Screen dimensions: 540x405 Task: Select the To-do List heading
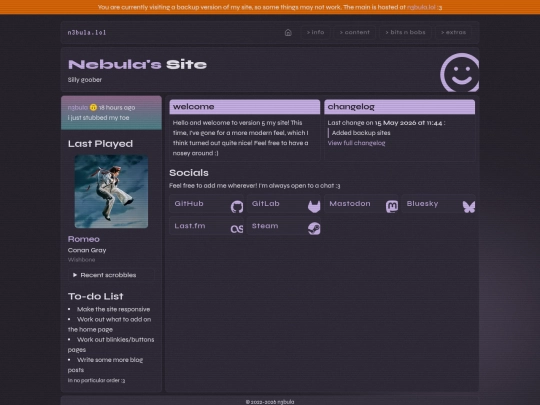(95, 296)
